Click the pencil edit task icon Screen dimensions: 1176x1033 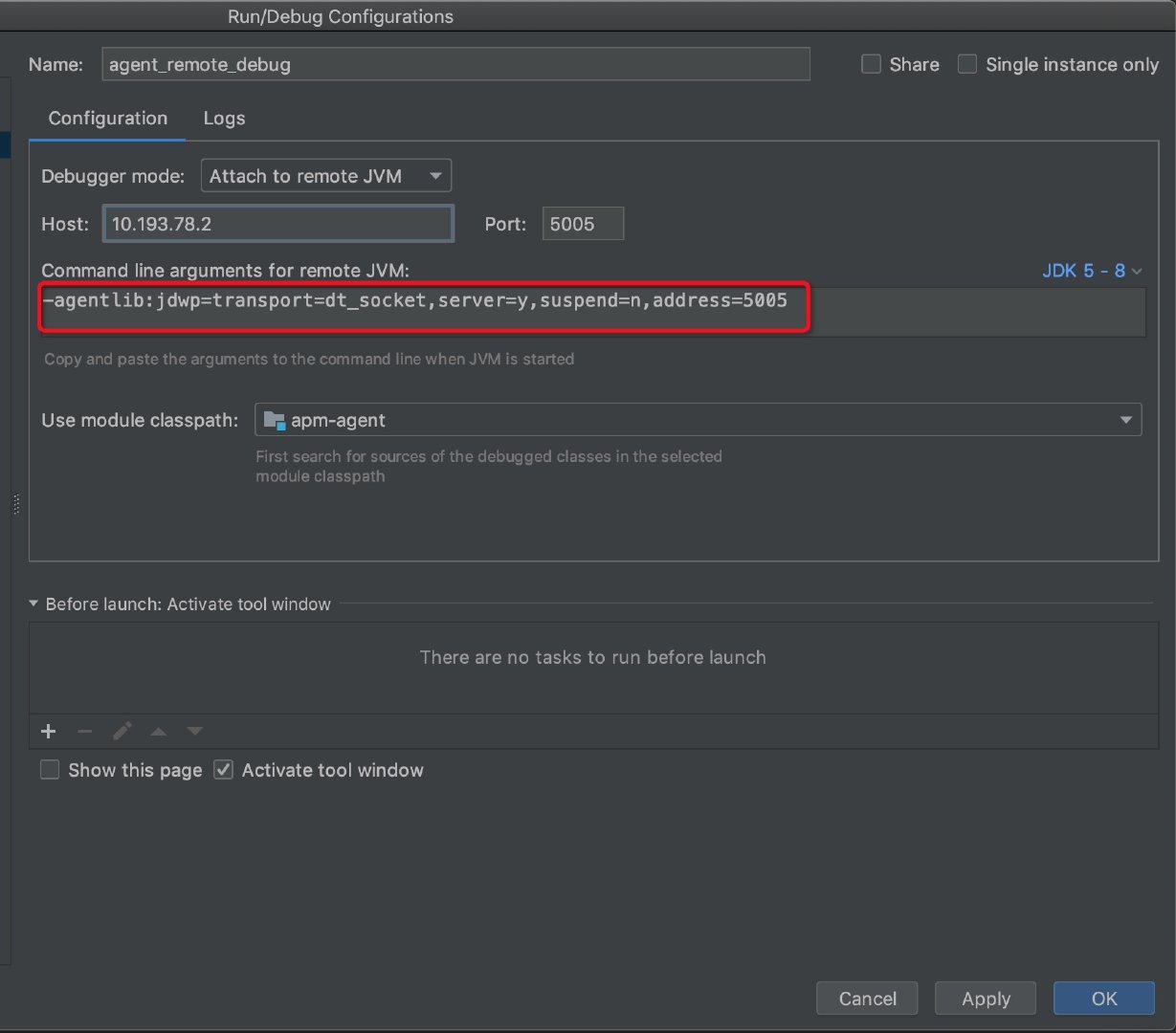coord(122,732)
